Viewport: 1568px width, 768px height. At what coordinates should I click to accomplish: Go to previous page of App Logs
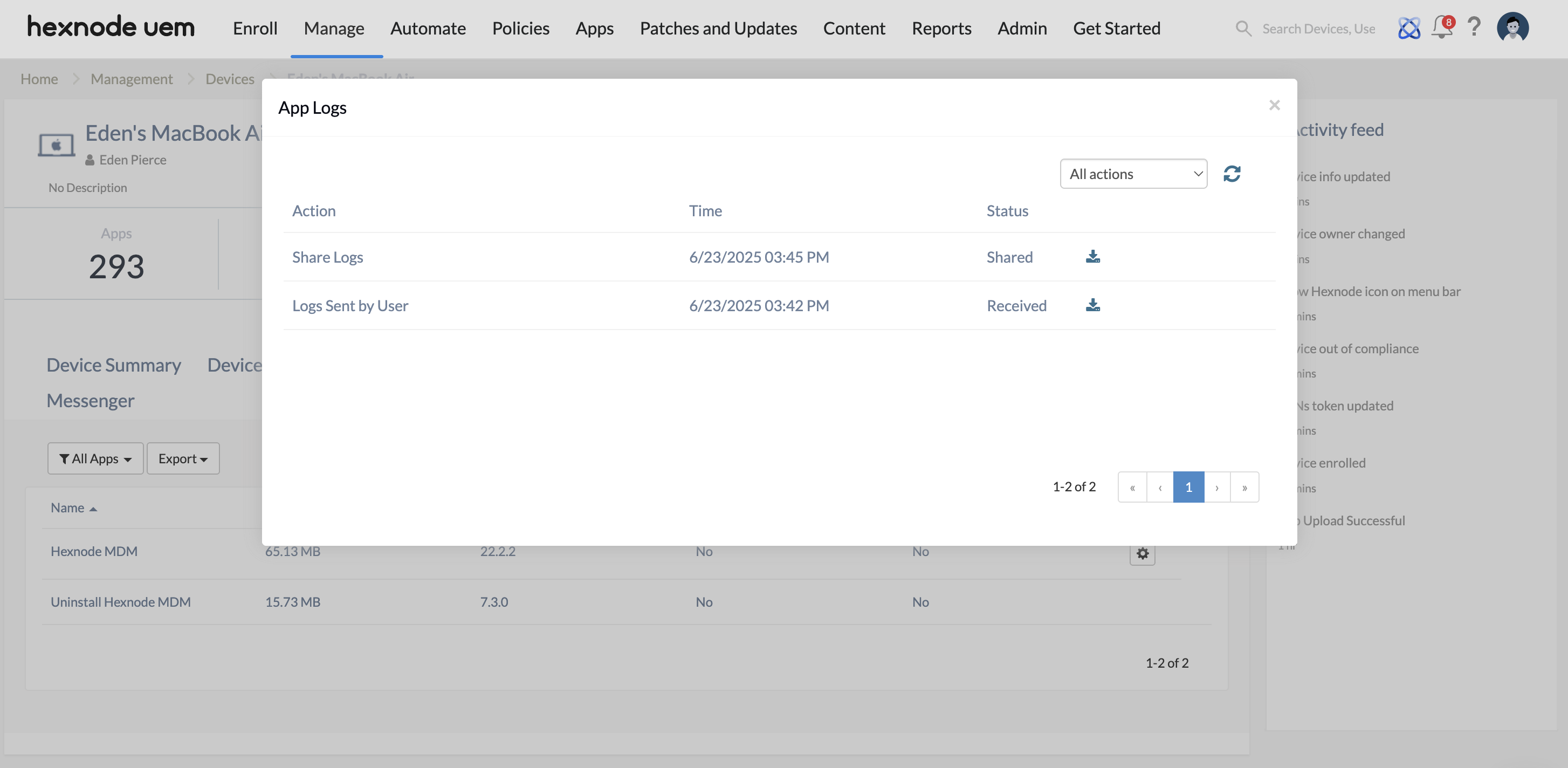tap(1160, 486)
